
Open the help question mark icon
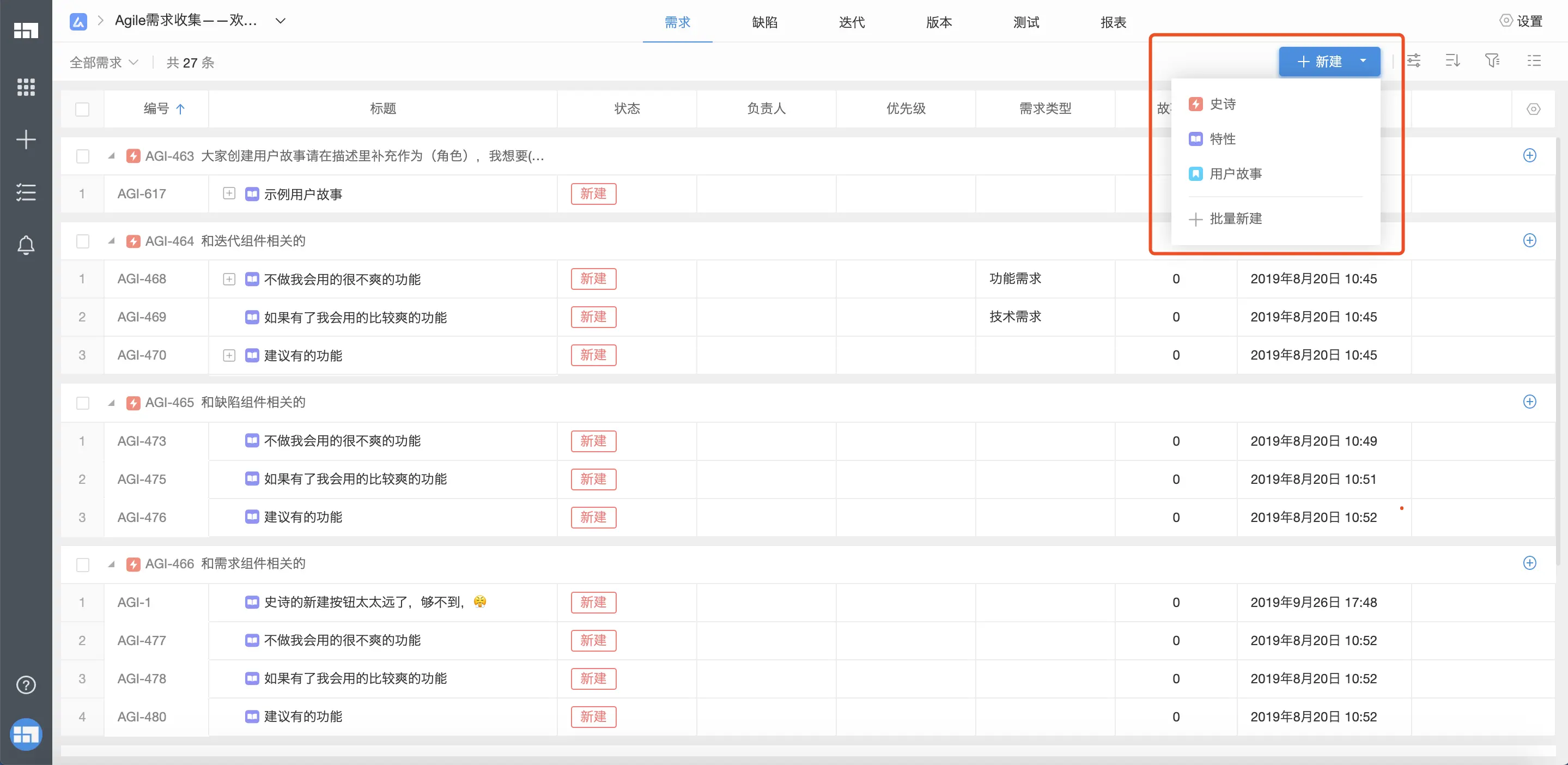[26, 685]
